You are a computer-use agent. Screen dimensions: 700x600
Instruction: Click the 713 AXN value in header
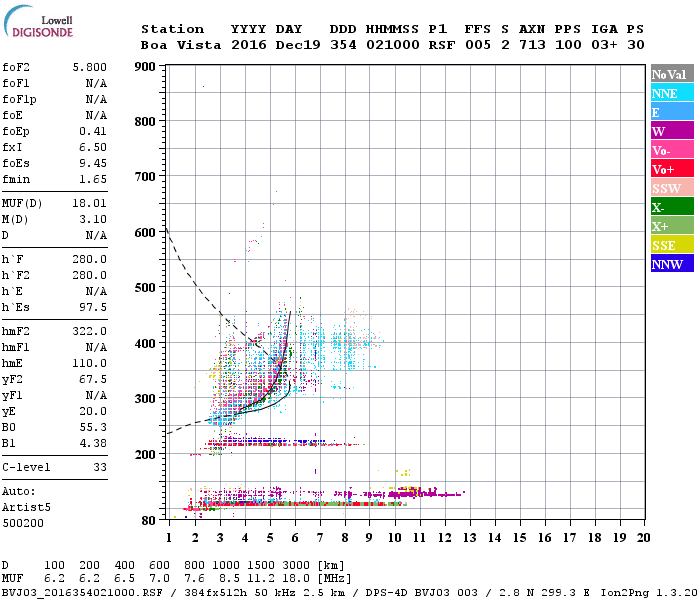click(532, 45)
